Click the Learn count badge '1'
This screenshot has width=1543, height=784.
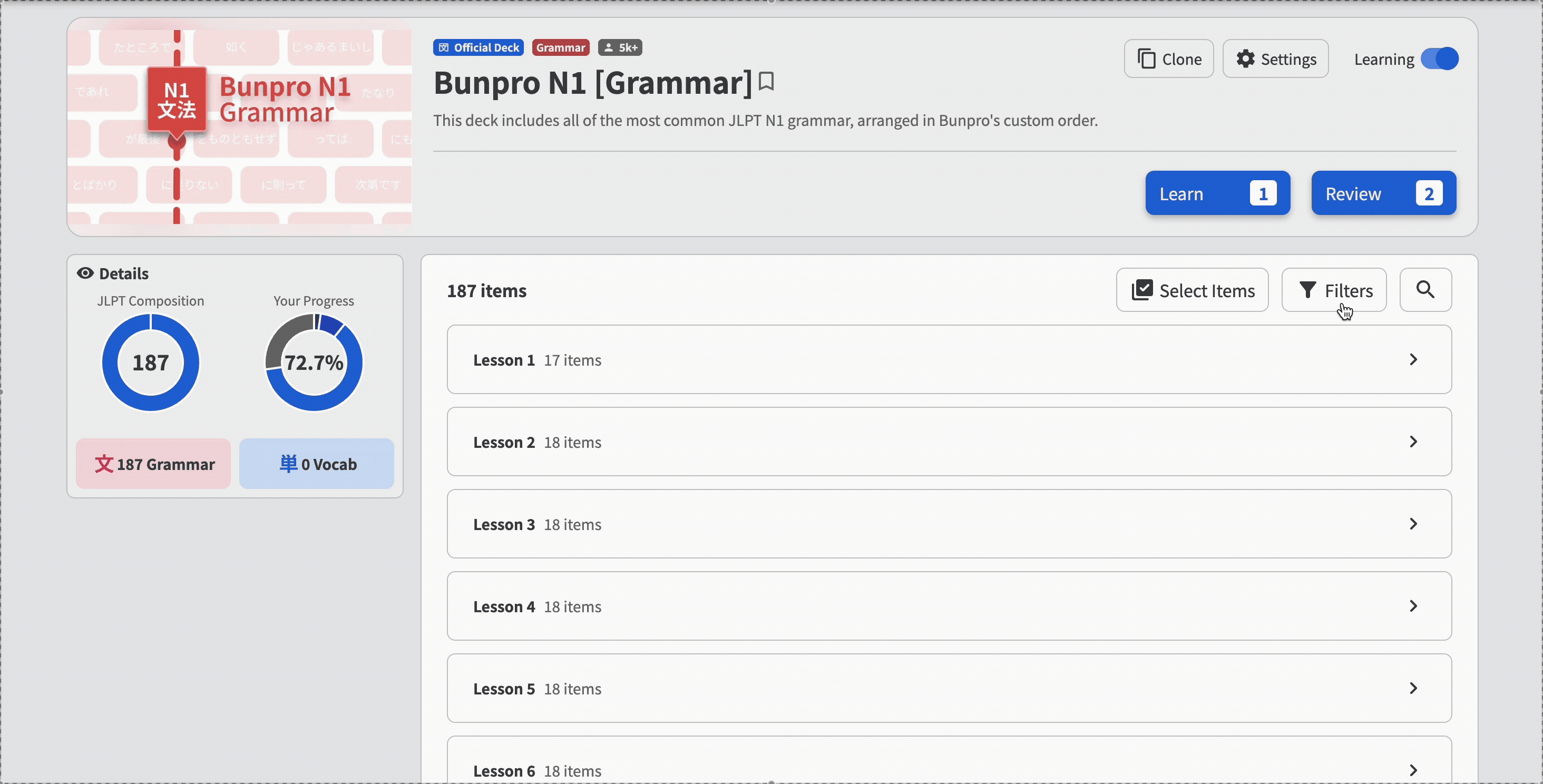pos(1263,193)
